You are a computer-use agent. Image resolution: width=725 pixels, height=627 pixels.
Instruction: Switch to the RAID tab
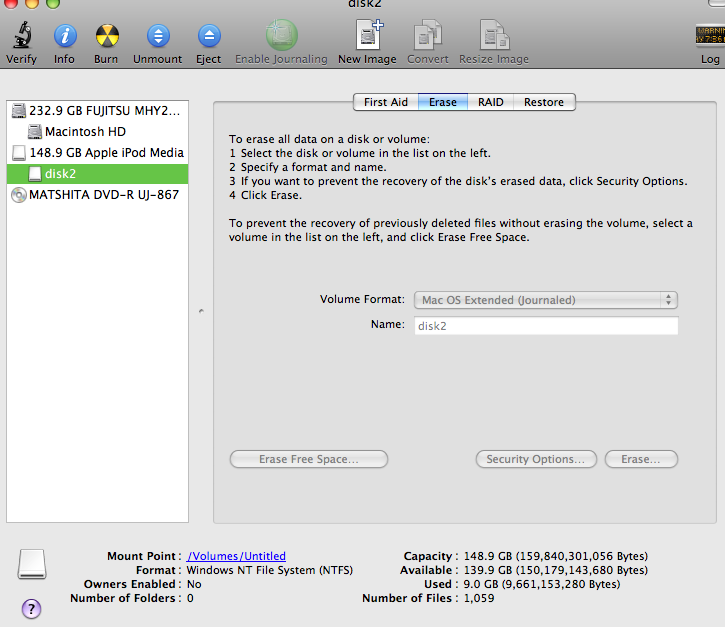tap(491, 102)
